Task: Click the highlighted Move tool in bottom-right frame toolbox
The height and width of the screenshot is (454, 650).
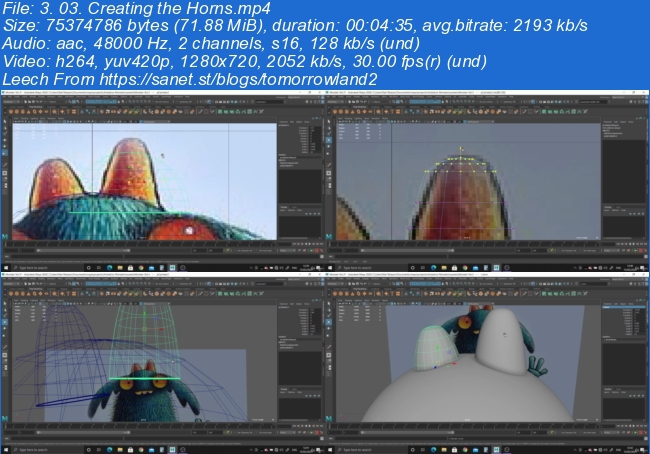Action: coord(329,322)
